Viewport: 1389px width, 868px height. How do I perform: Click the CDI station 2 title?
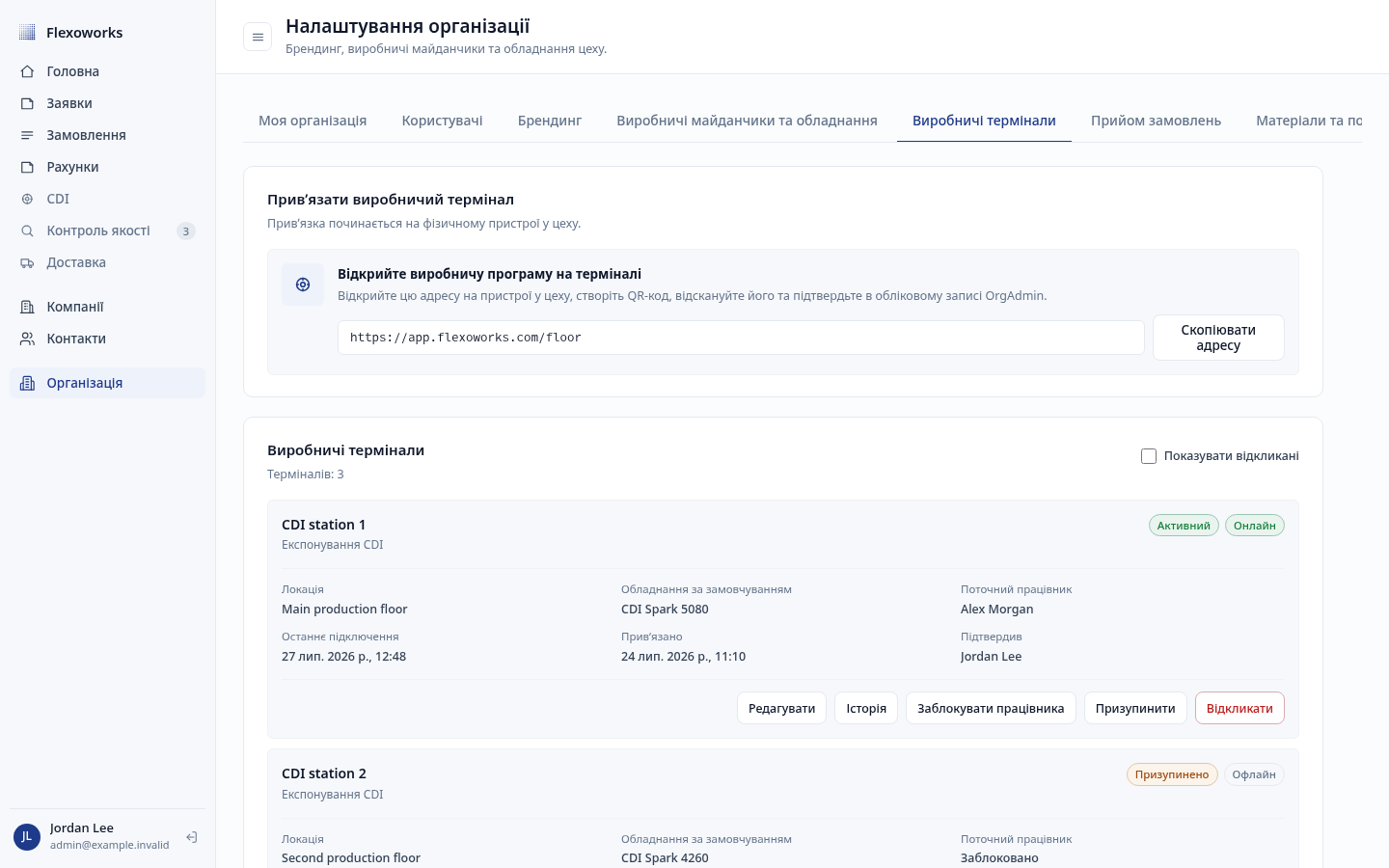[x=324, y=773]
